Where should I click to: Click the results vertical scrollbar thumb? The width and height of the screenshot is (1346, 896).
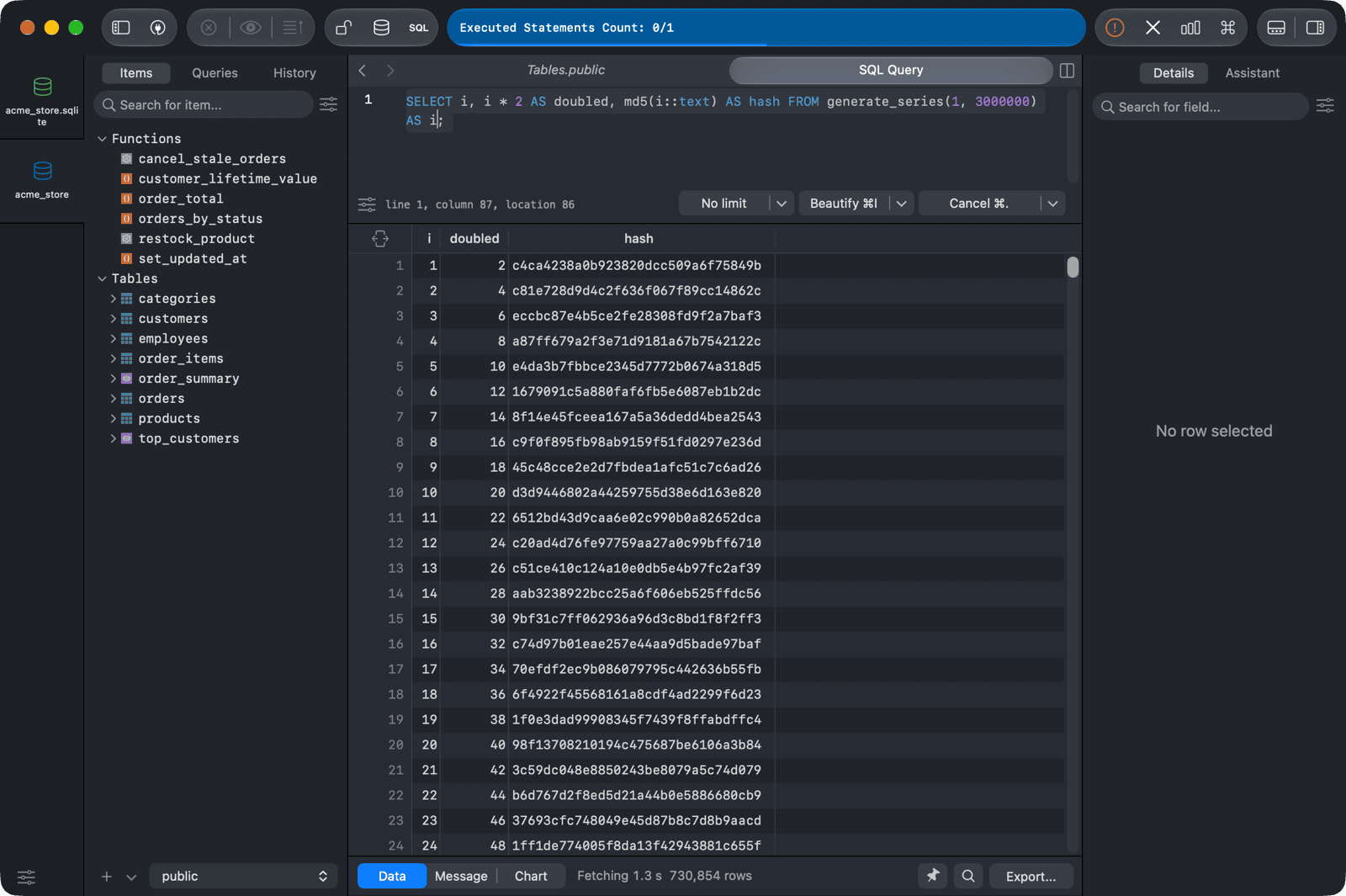point(1073,268)
